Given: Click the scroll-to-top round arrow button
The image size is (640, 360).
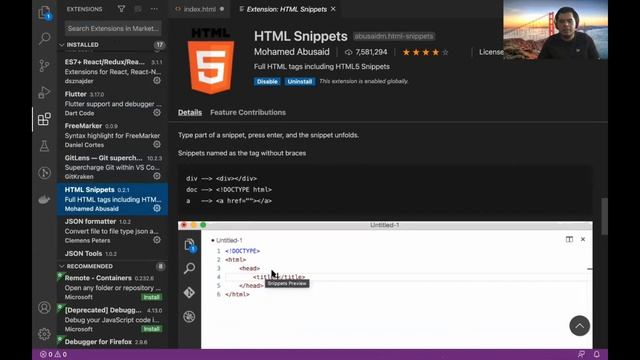Looking at the screenshot, I should [580, 326].
